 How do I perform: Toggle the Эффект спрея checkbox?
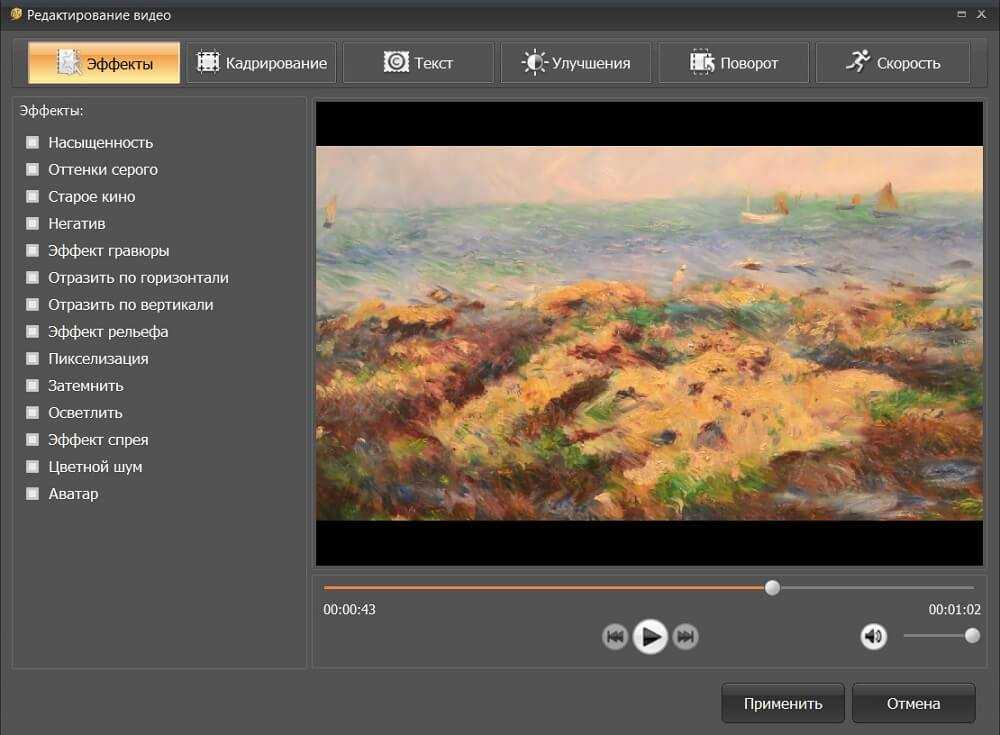click(x=33, y=439)
